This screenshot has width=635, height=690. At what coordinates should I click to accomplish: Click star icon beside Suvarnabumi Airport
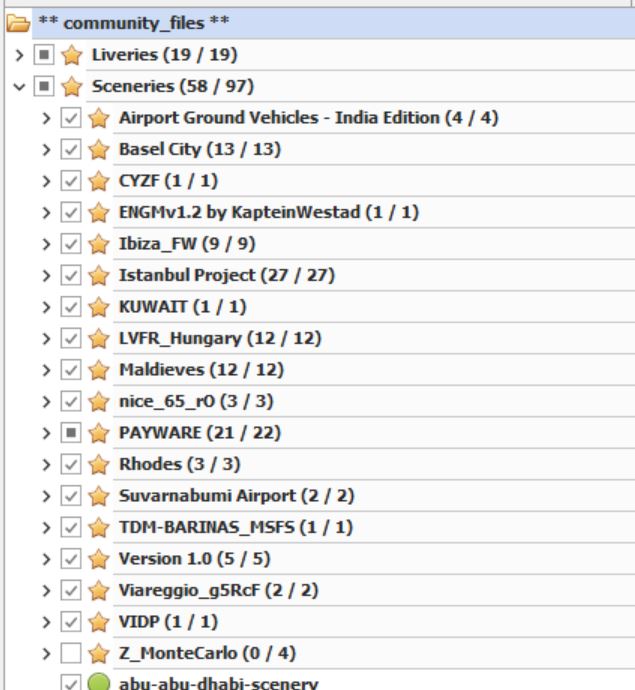point(99,496)
